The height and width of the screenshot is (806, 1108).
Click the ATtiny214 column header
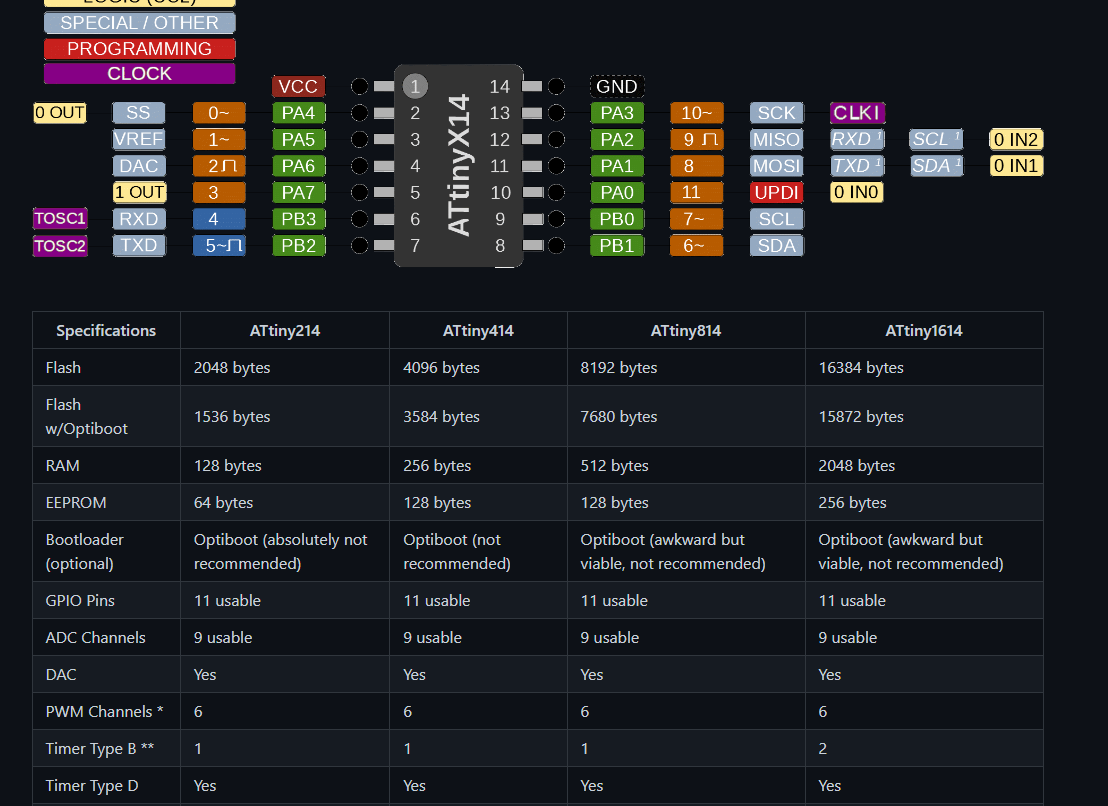click(285, 331)
